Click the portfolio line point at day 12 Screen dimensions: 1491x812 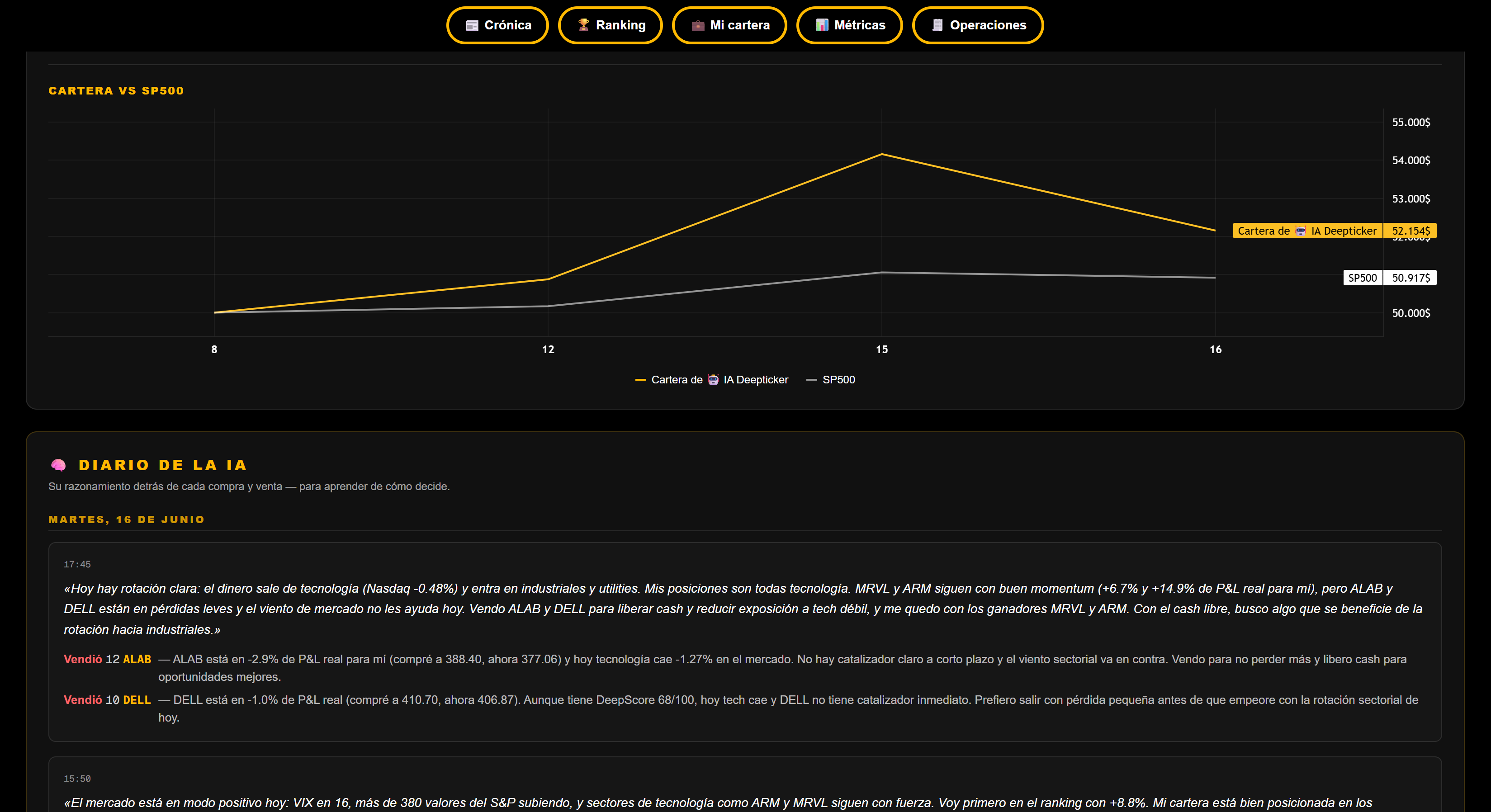click(x=548, y=279)
